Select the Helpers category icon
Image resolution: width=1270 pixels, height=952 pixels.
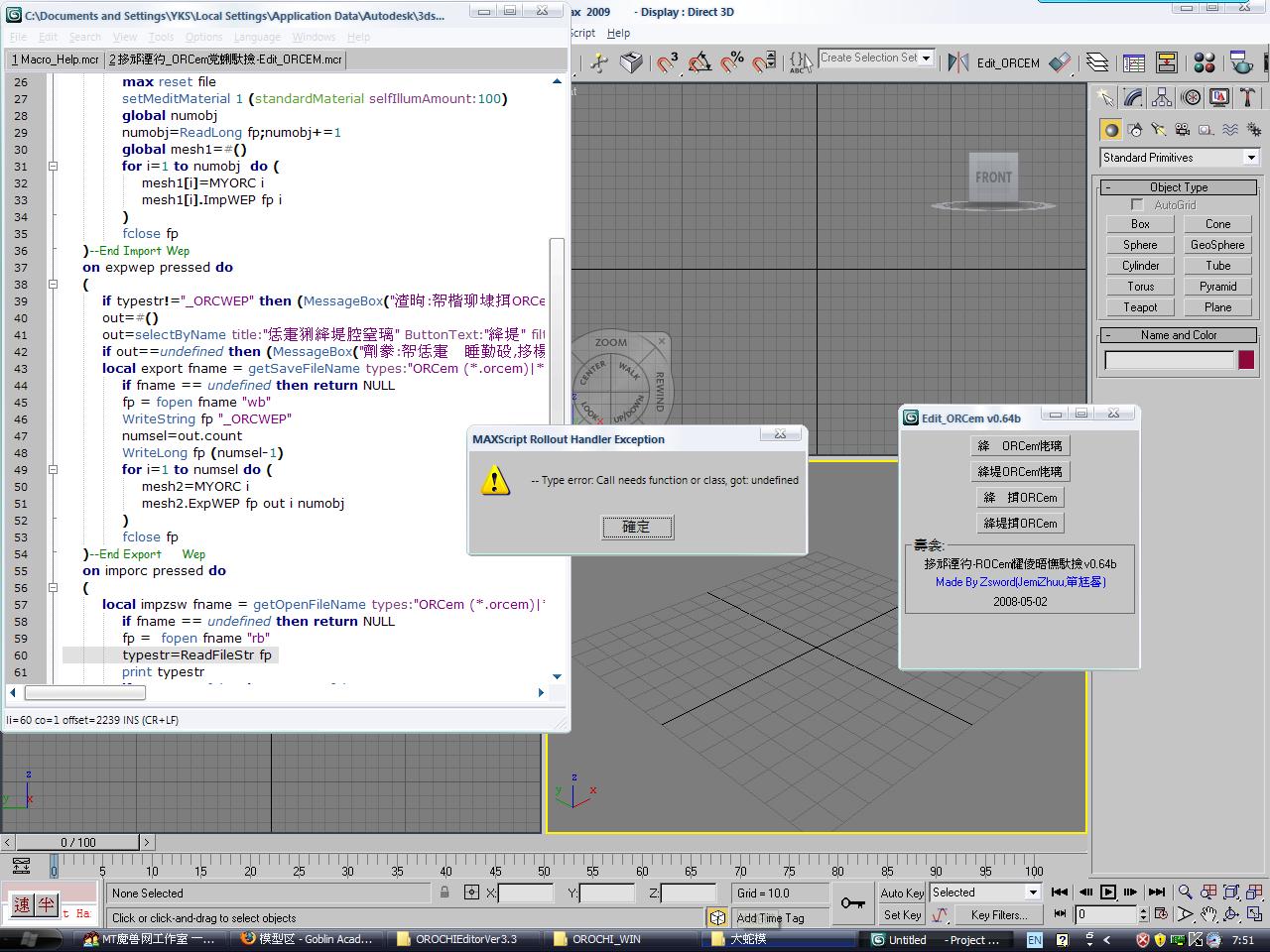(1206, 130)
